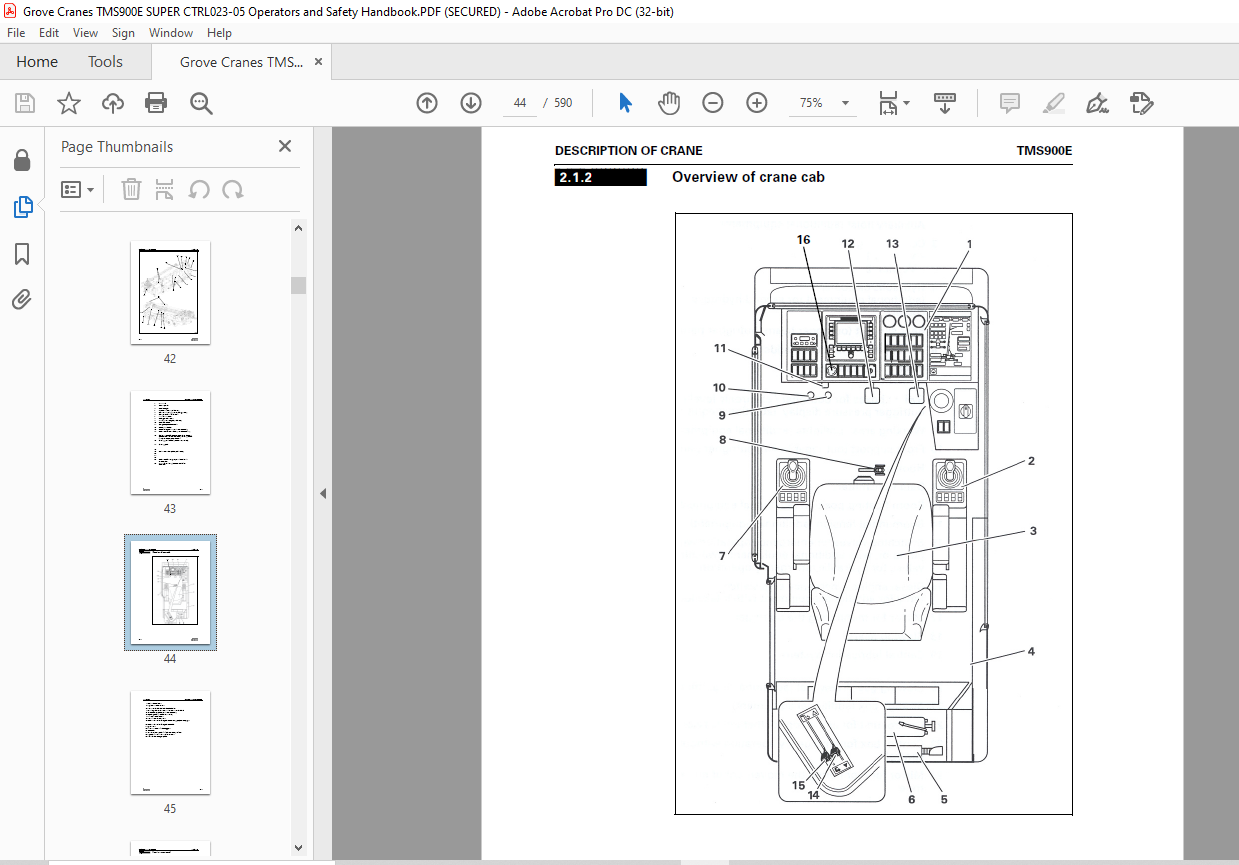This screenshot has height=865, width=1239.
Task: Open the find text search tool
Action: [x=201, y=103]
